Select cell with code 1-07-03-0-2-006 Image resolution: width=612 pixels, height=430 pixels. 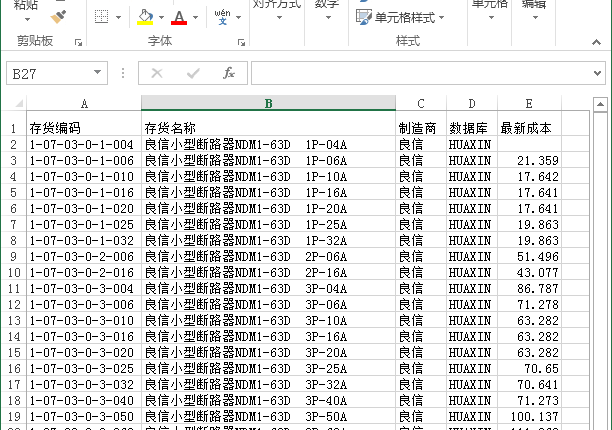[84, 256]
